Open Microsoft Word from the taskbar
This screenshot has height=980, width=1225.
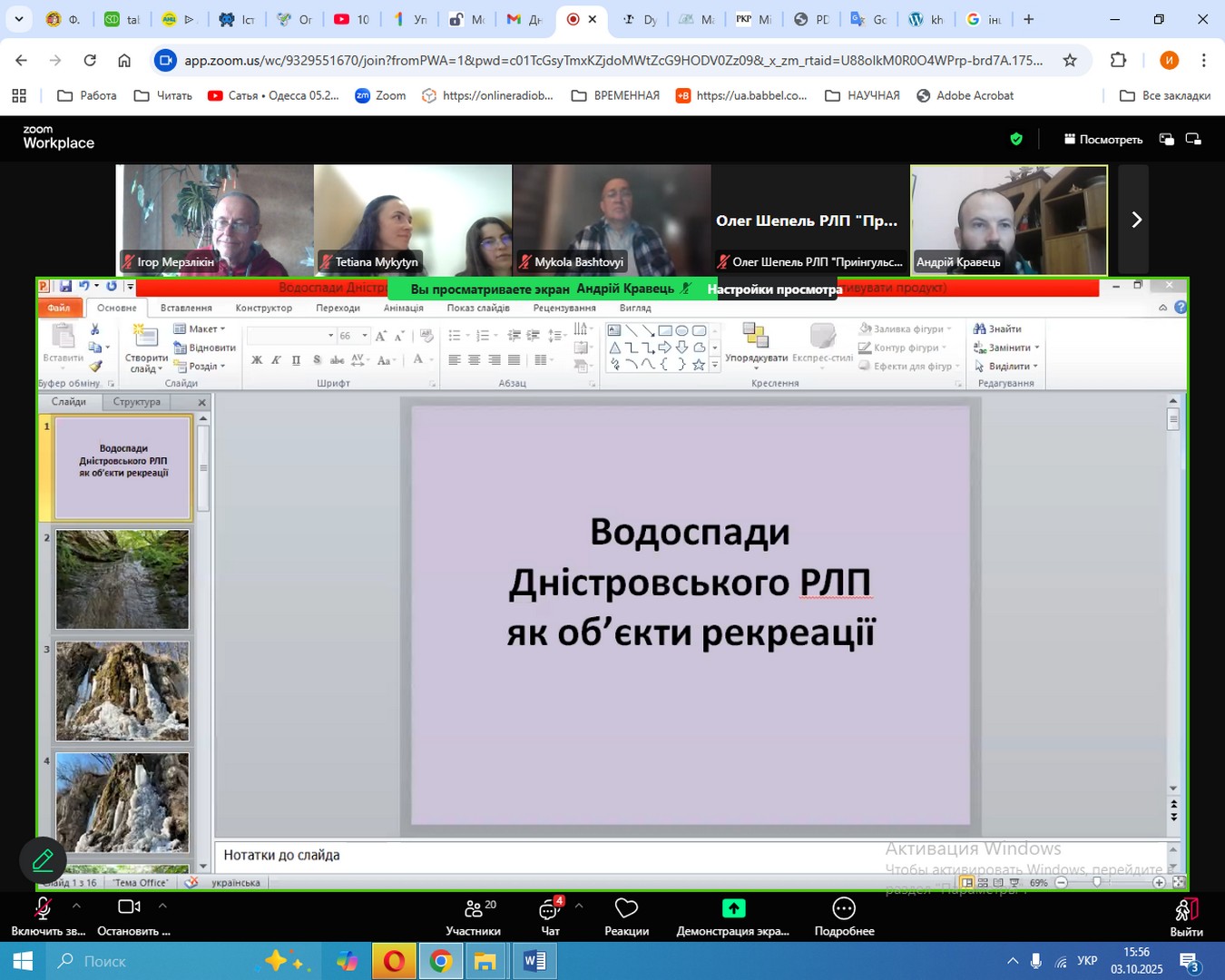click(x=534, y=961)
